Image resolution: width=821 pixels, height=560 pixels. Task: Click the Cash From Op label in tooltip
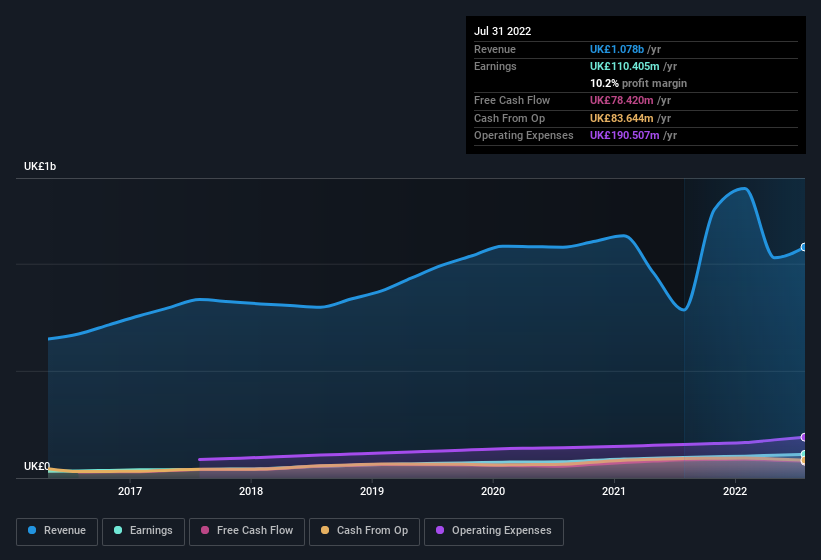click(509, 118)
